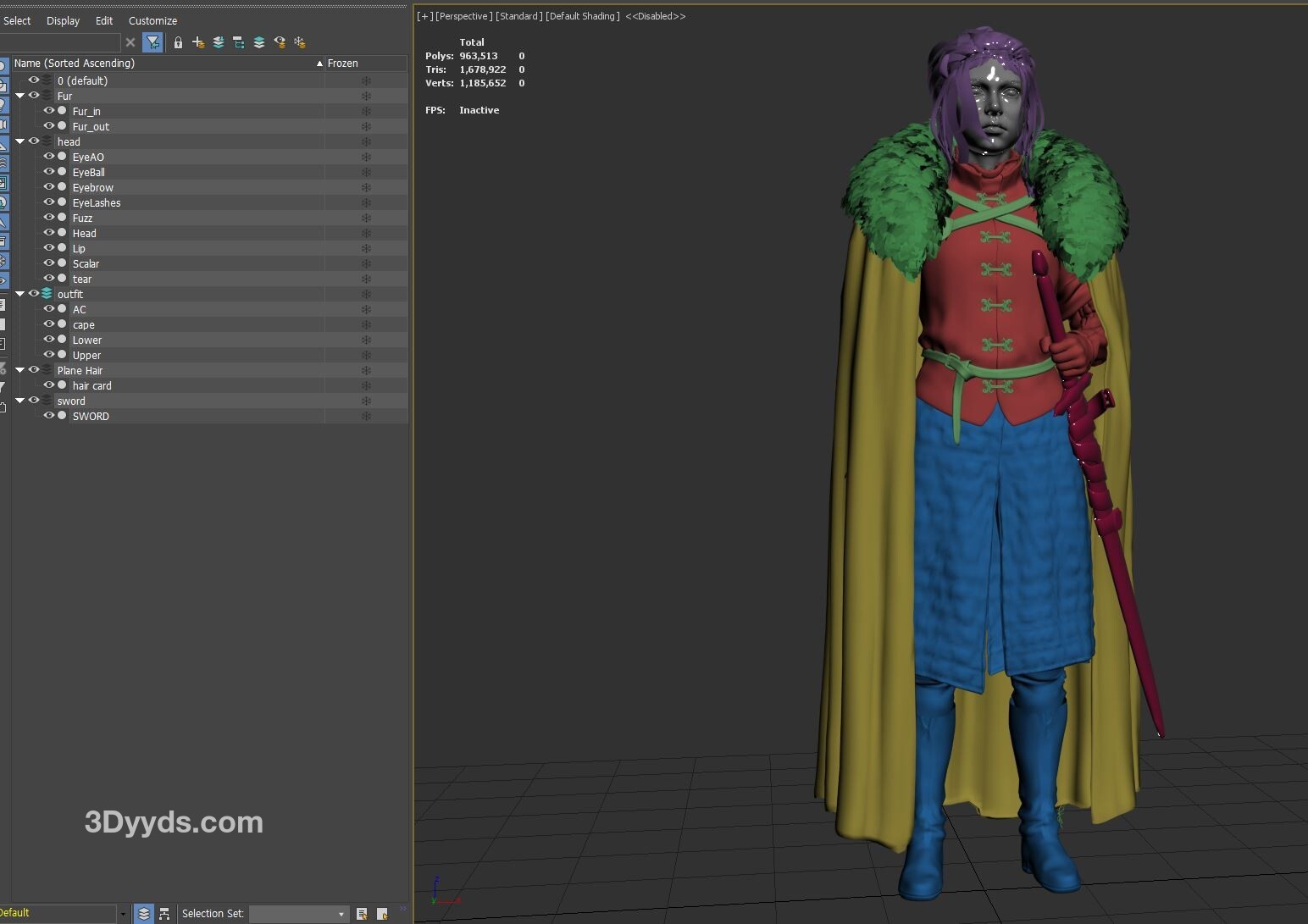Toggle frozen state for the Head object
1308x924 pixels.
pos(366,234)
